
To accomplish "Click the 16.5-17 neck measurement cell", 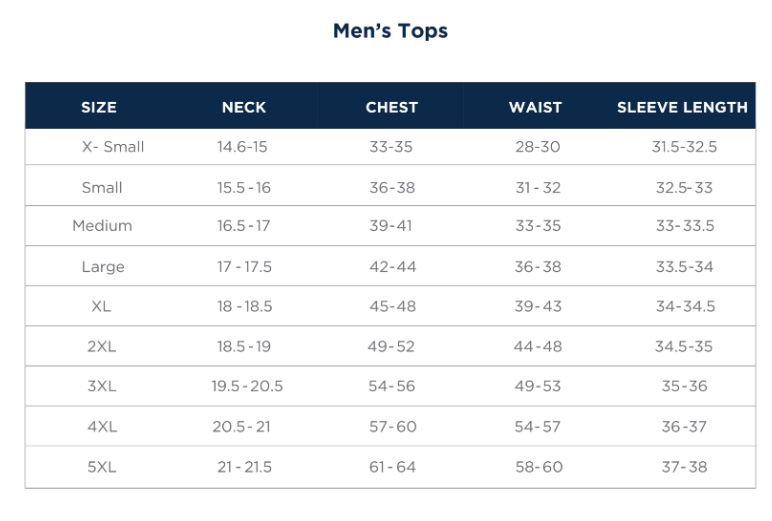I will click(x=244, y=226).
